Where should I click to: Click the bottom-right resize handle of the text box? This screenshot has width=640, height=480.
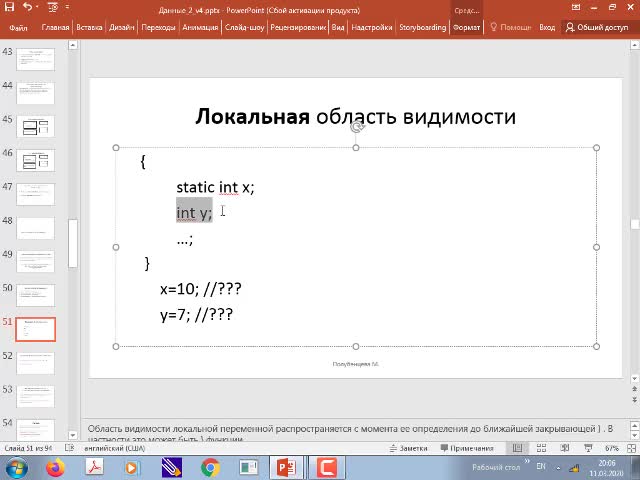(596, 346)
